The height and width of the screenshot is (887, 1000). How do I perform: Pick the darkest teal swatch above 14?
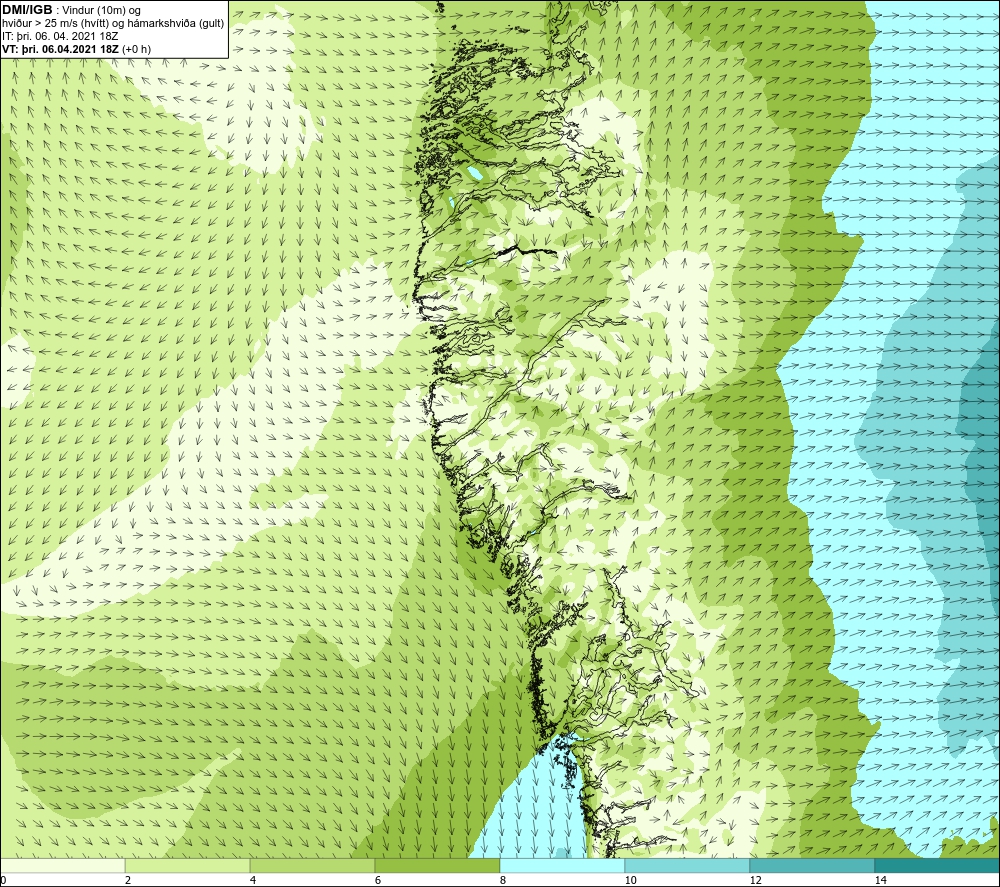(x=937, y=865)
